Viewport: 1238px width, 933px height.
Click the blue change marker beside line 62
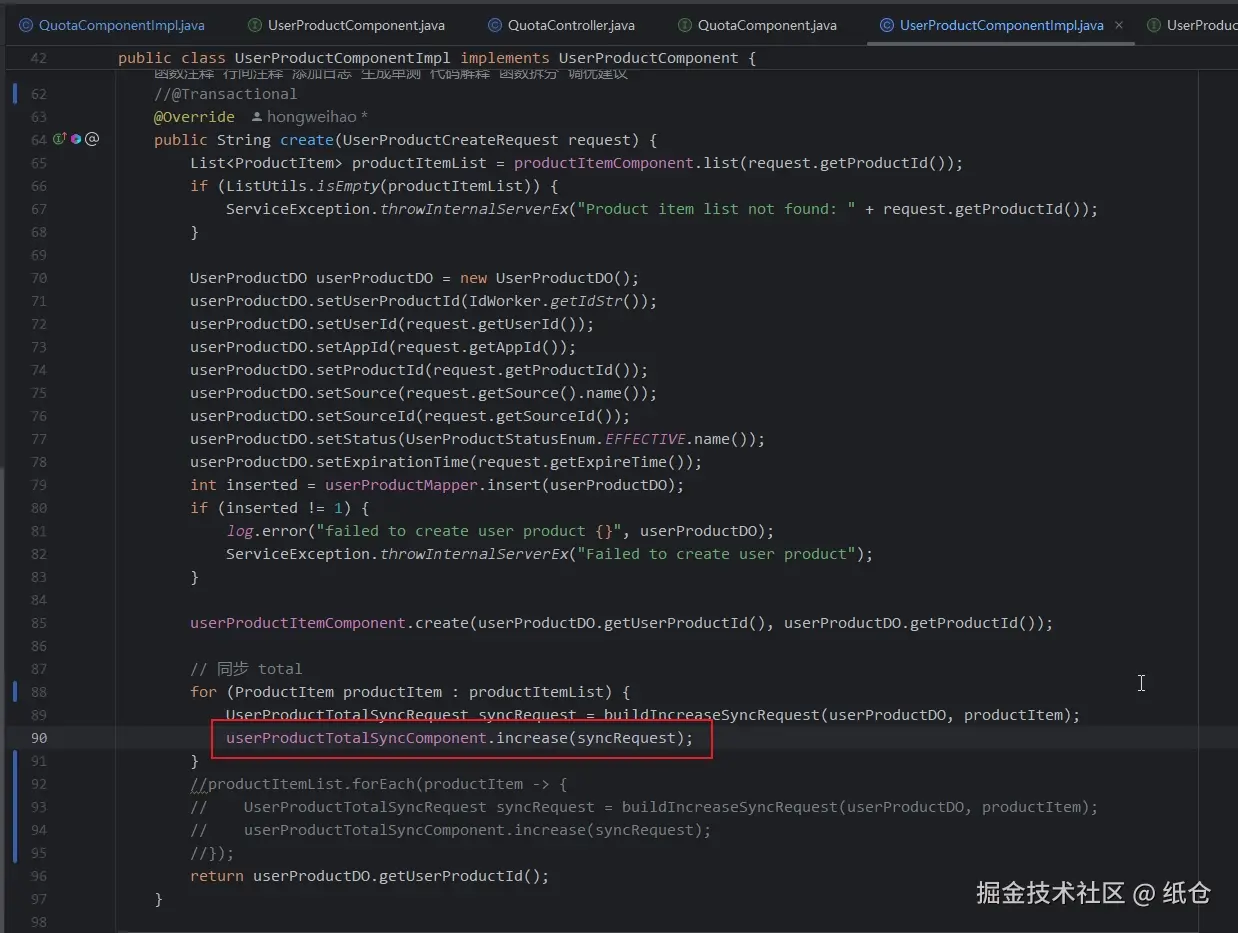point(15,94)
